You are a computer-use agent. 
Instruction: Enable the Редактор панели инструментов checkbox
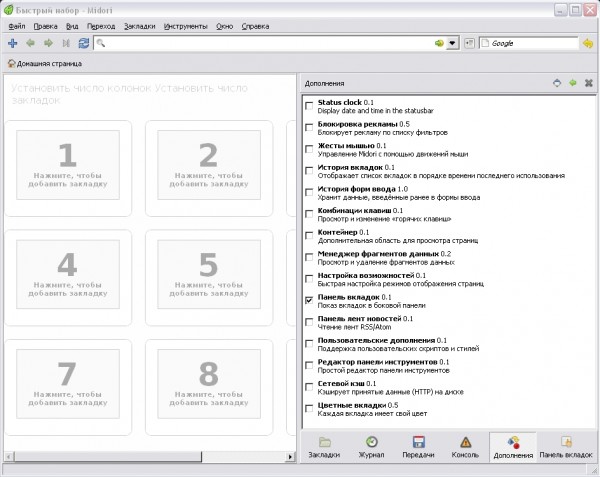tap(309, 365)
